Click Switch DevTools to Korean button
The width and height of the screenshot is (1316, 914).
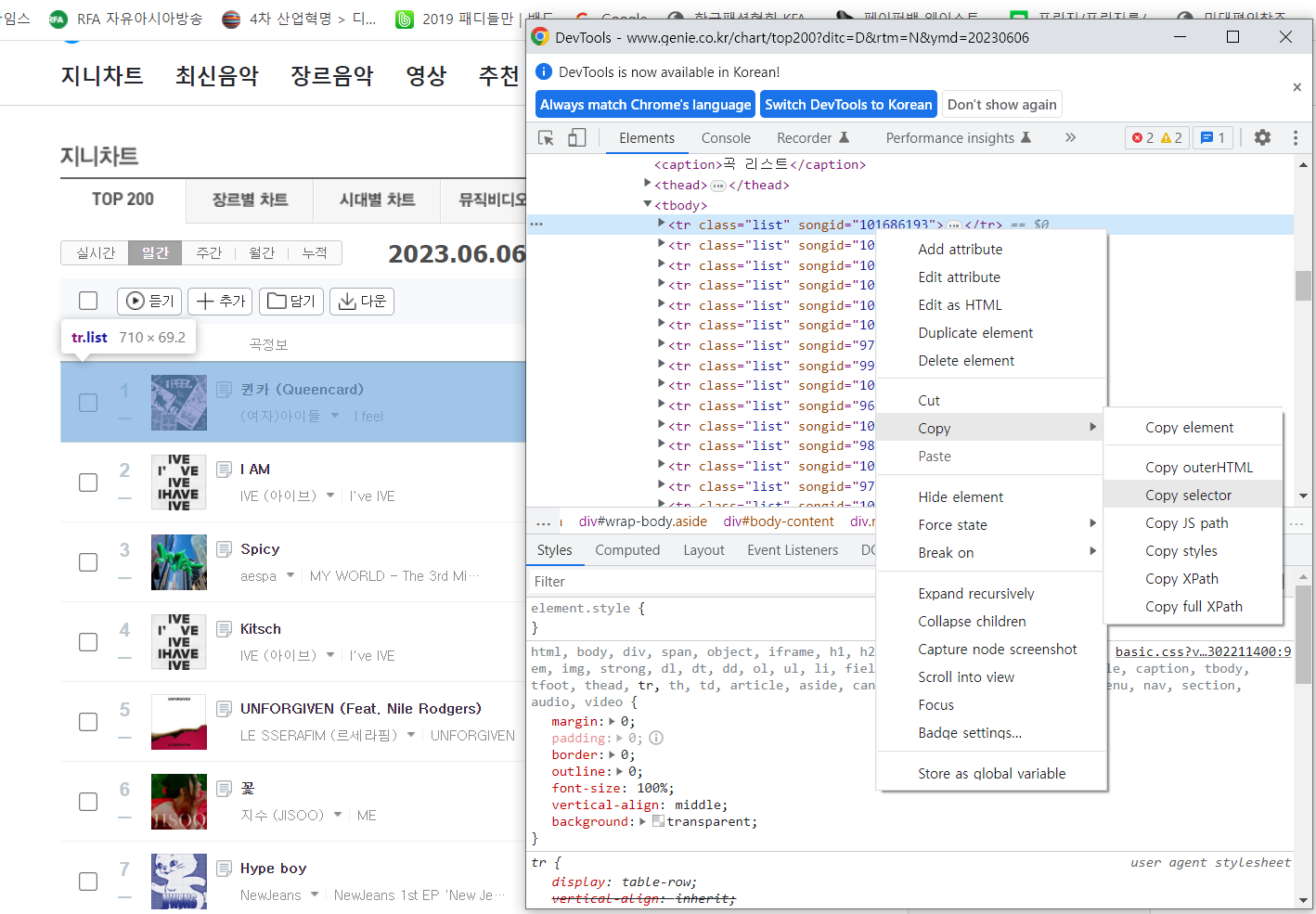(x=848, y=104)
